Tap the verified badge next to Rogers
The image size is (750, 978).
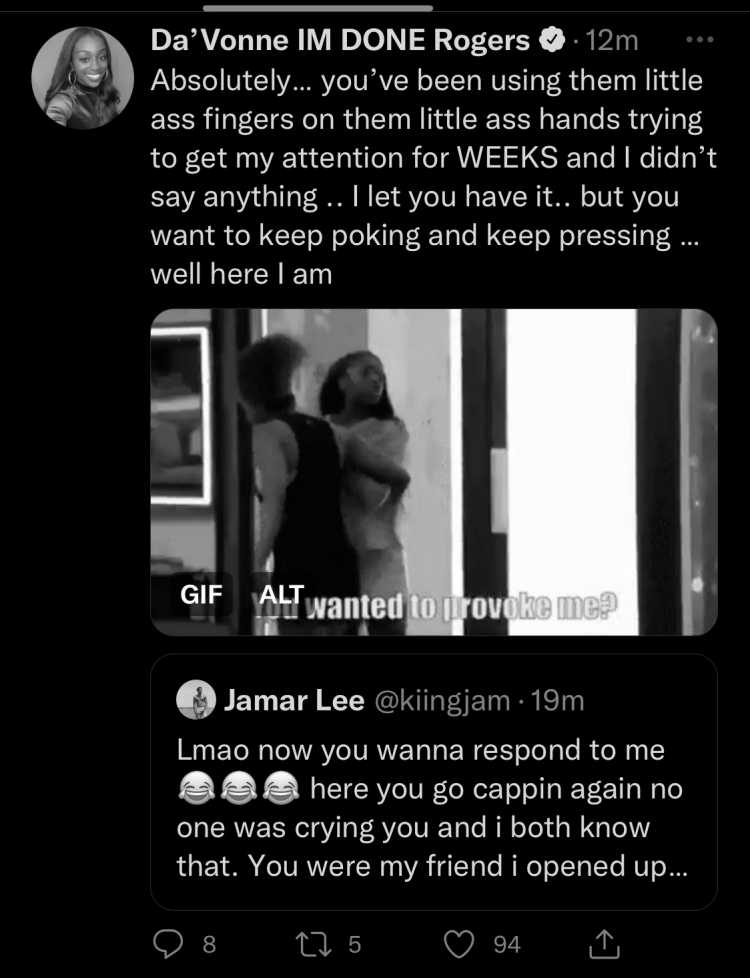pos(552,41)
